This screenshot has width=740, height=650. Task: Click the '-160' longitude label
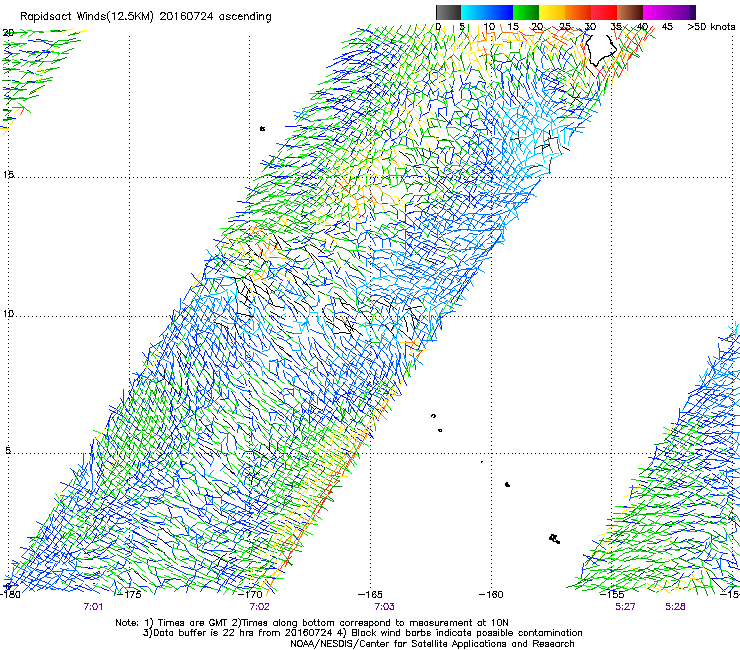coord(491,595)
